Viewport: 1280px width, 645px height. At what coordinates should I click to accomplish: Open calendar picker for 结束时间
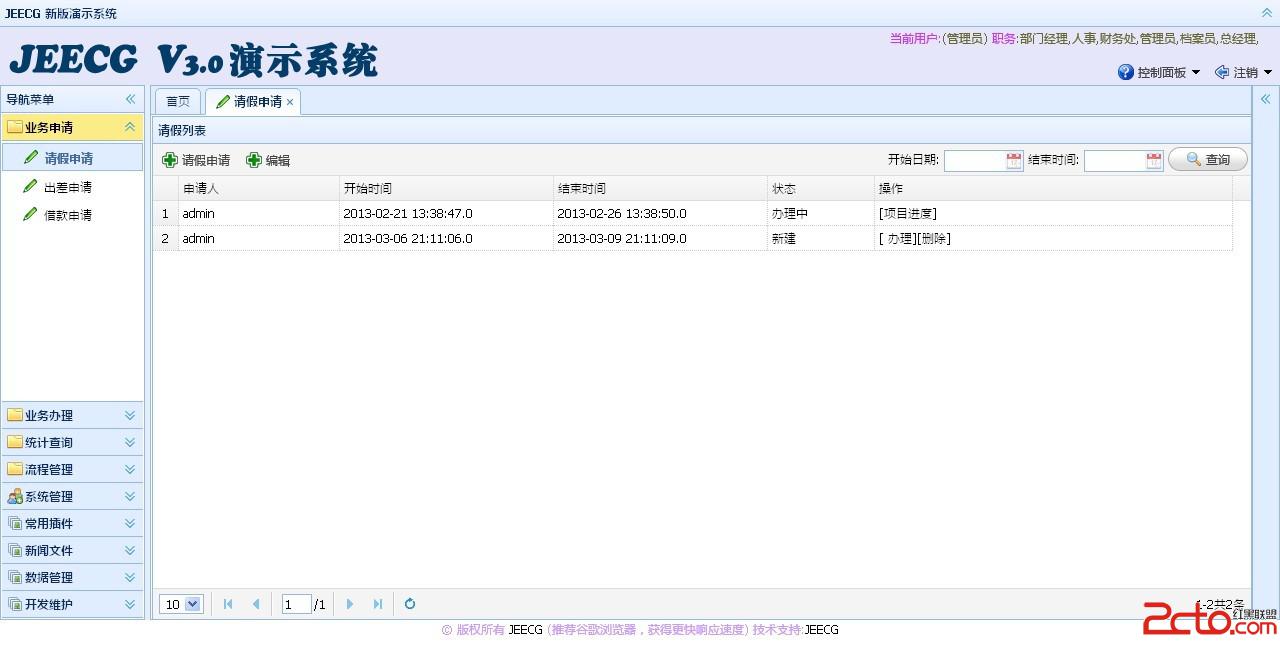1154,160
